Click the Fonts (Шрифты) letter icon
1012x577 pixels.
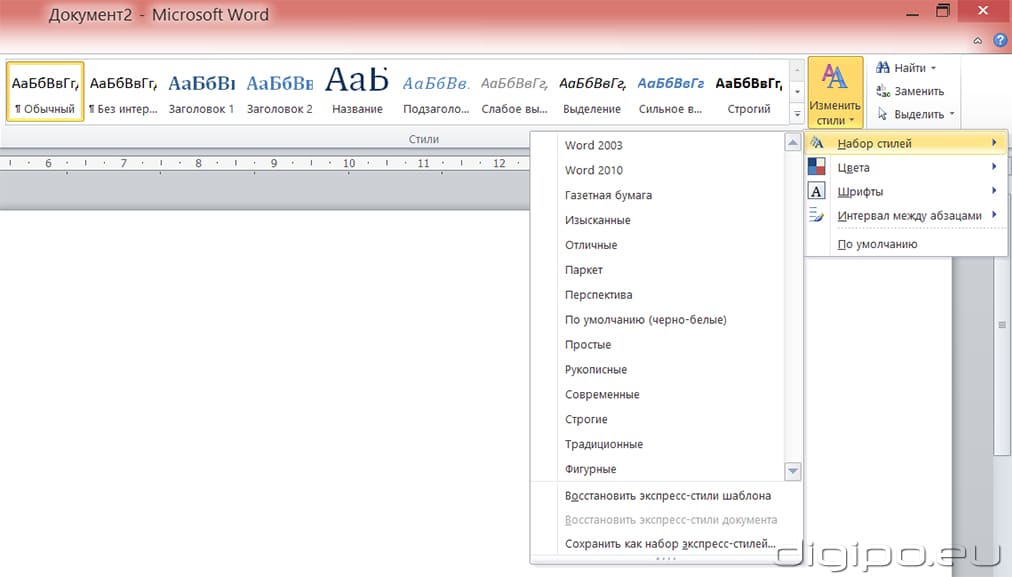pos(816,191)
